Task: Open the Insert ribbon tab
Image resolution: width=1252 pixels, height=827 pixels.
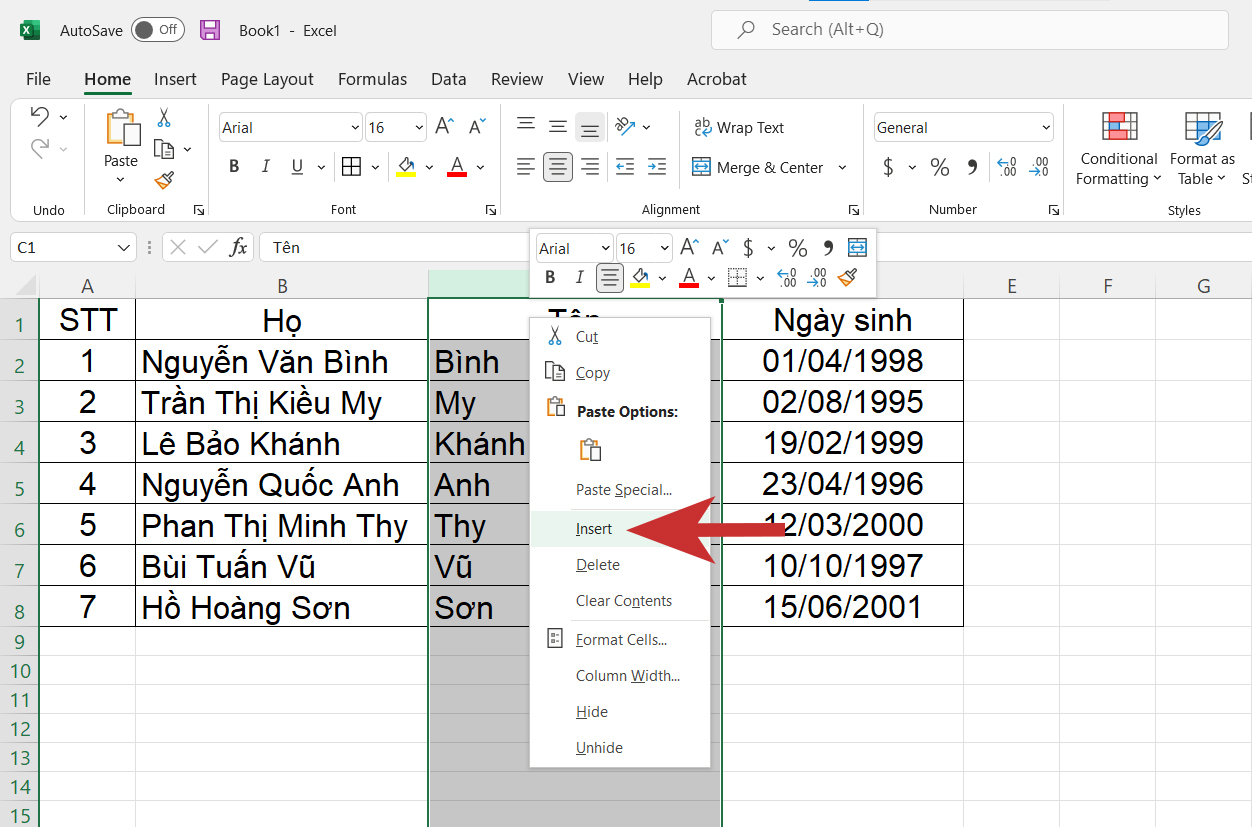Action: click(x=175, y=79)
